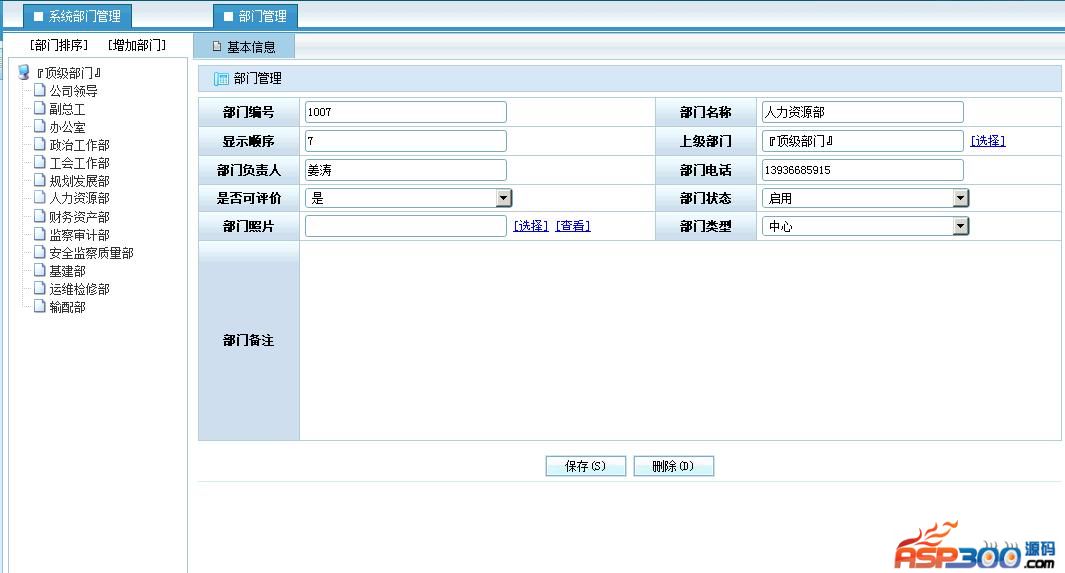Click the 上级部门 input field
The width and height of the screenshot is (1065, 573).
[863, 141]
